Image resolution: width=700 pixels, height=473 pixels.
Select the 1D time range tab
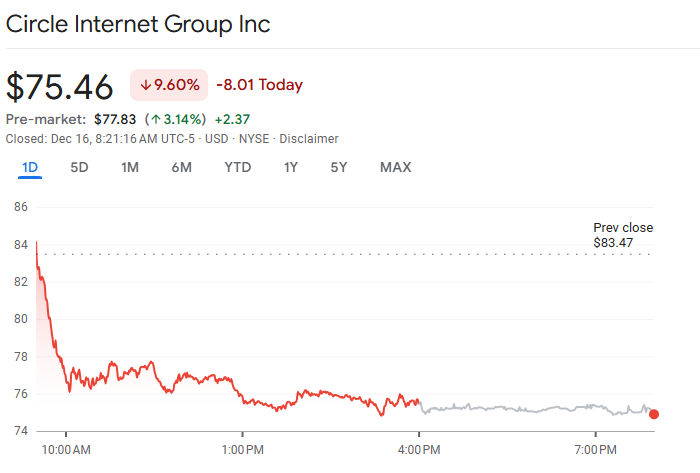[29, 167]
